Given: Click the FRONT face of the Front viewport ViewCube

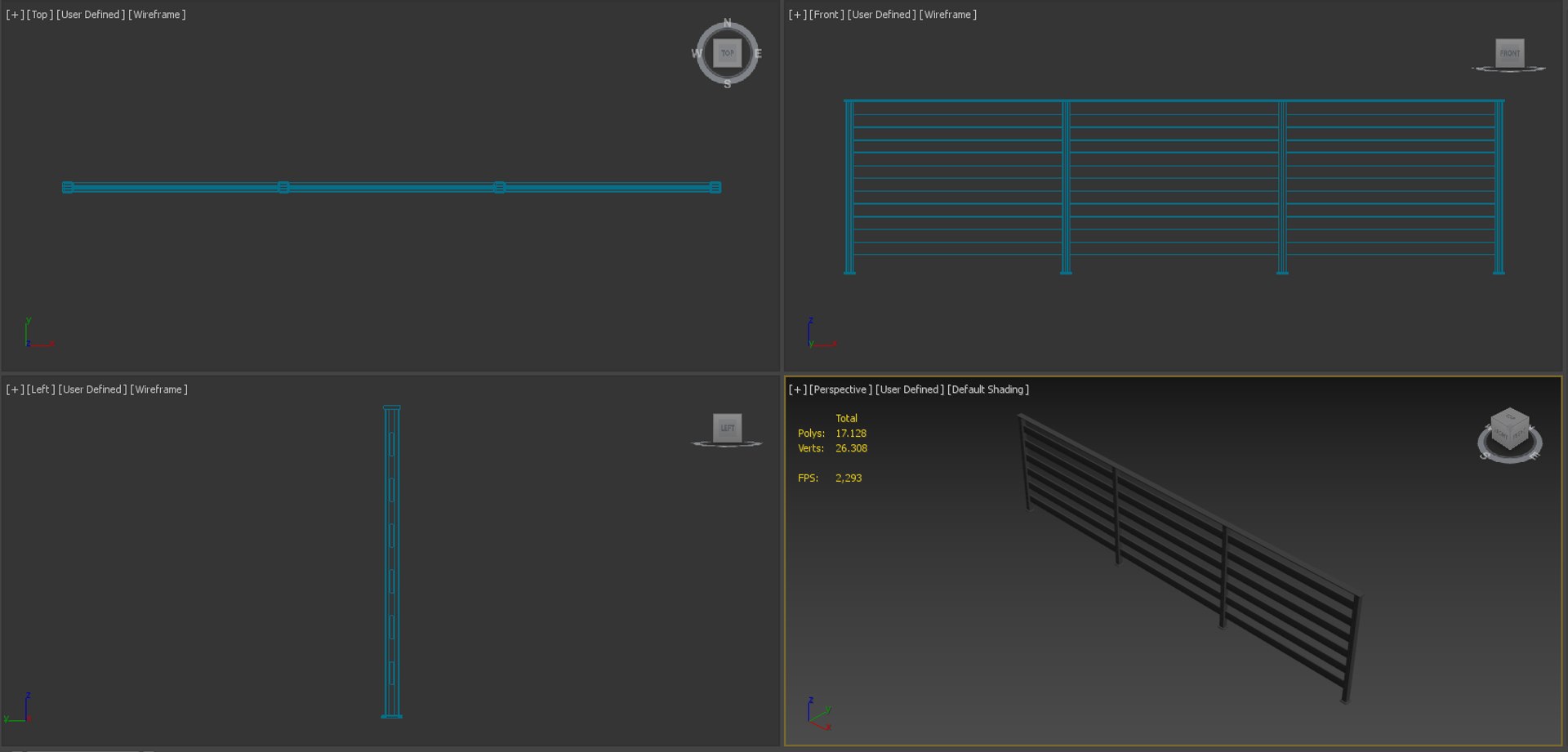Looking at the screenshot, I should tap(1509, 53).
